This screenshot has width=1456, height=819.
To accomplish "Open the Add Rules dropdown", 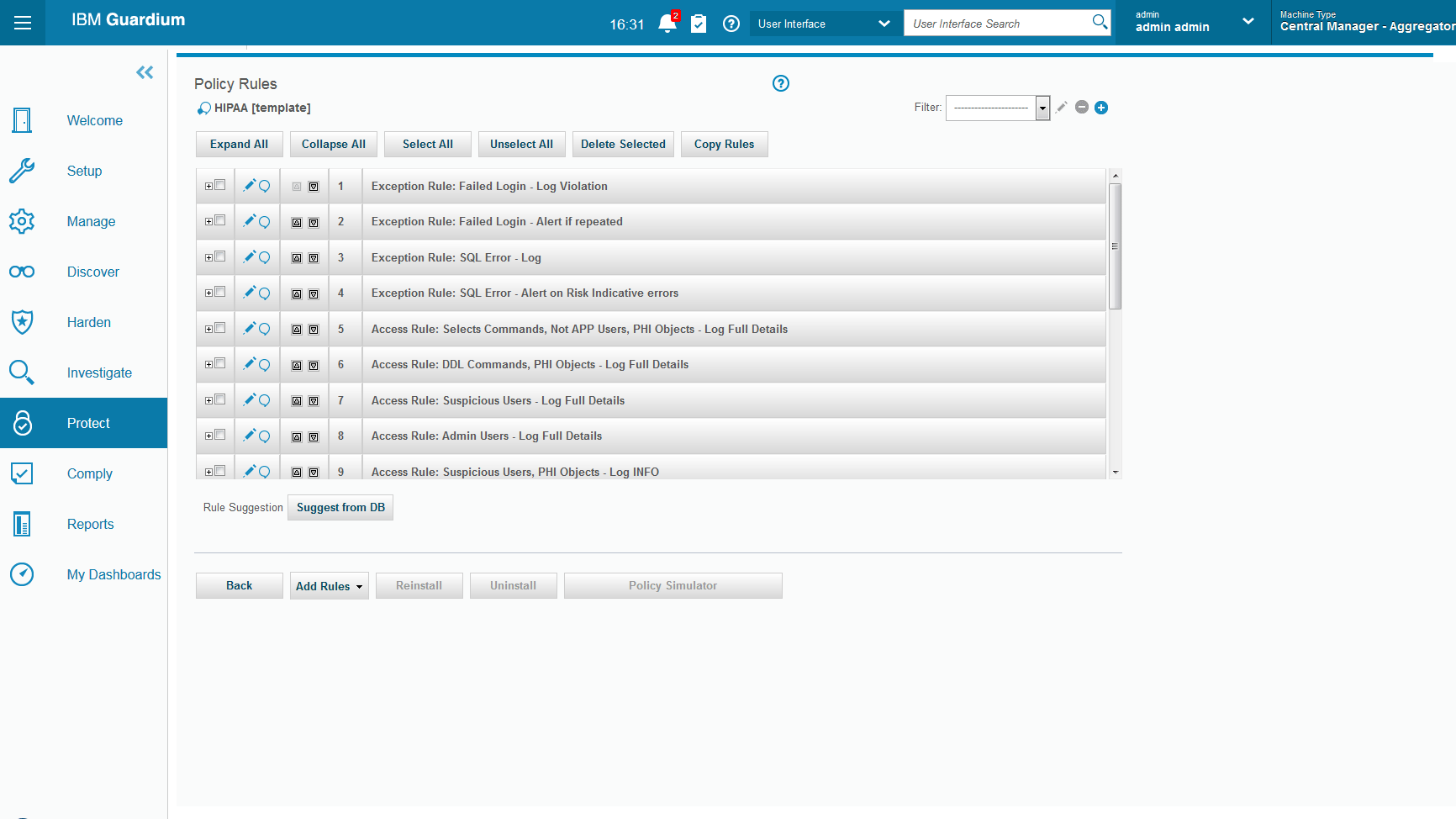I will (329, 585).
